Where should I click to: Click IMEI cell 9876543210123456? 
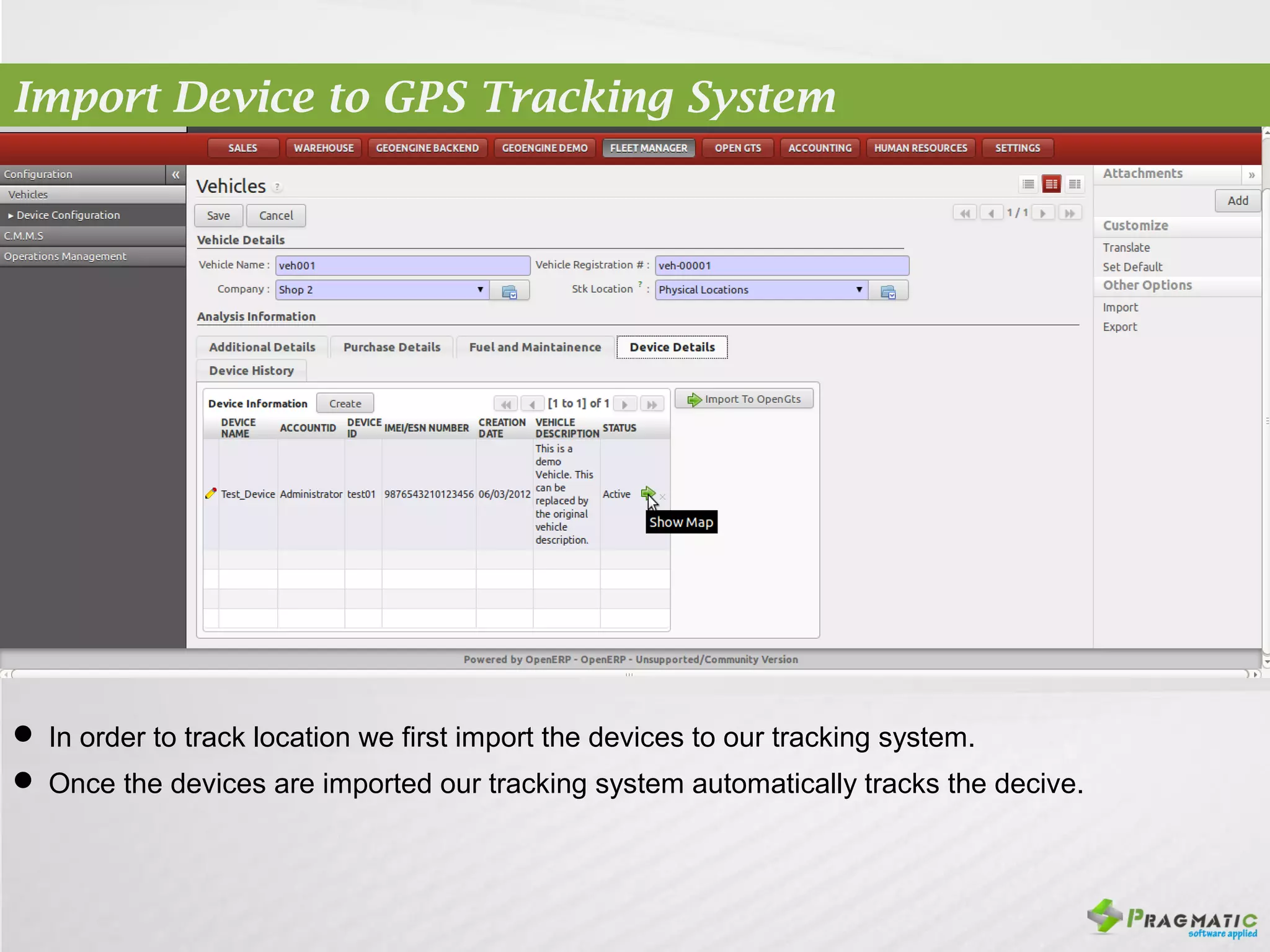pos(429,495)
